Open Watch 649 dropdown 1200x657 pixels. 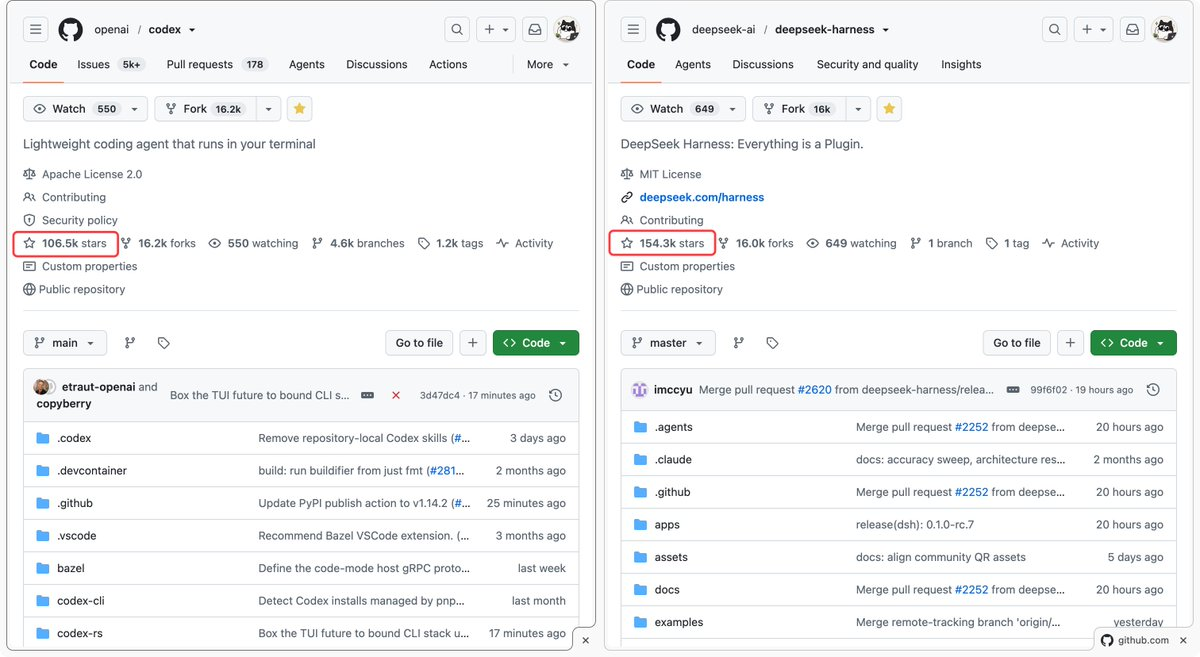tap(683, 109)
